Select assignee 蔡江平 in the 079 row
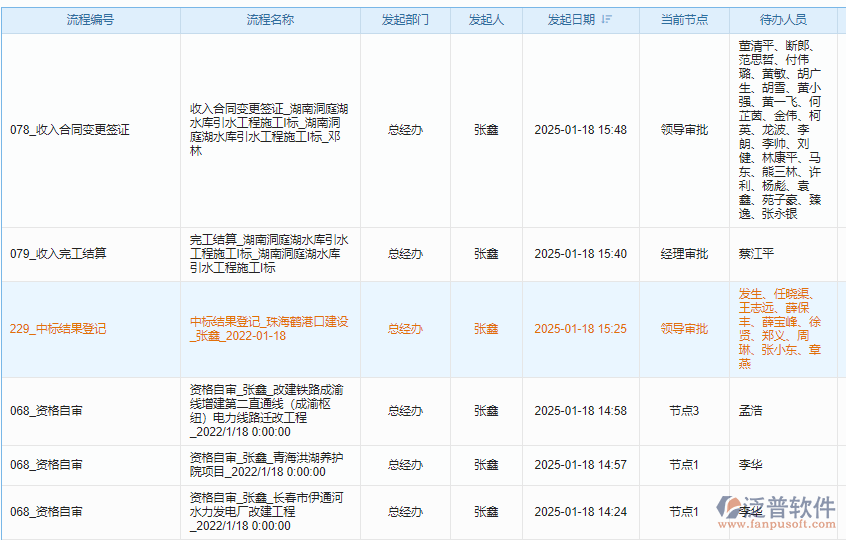The image size is (846, 540). click(756, 254)
